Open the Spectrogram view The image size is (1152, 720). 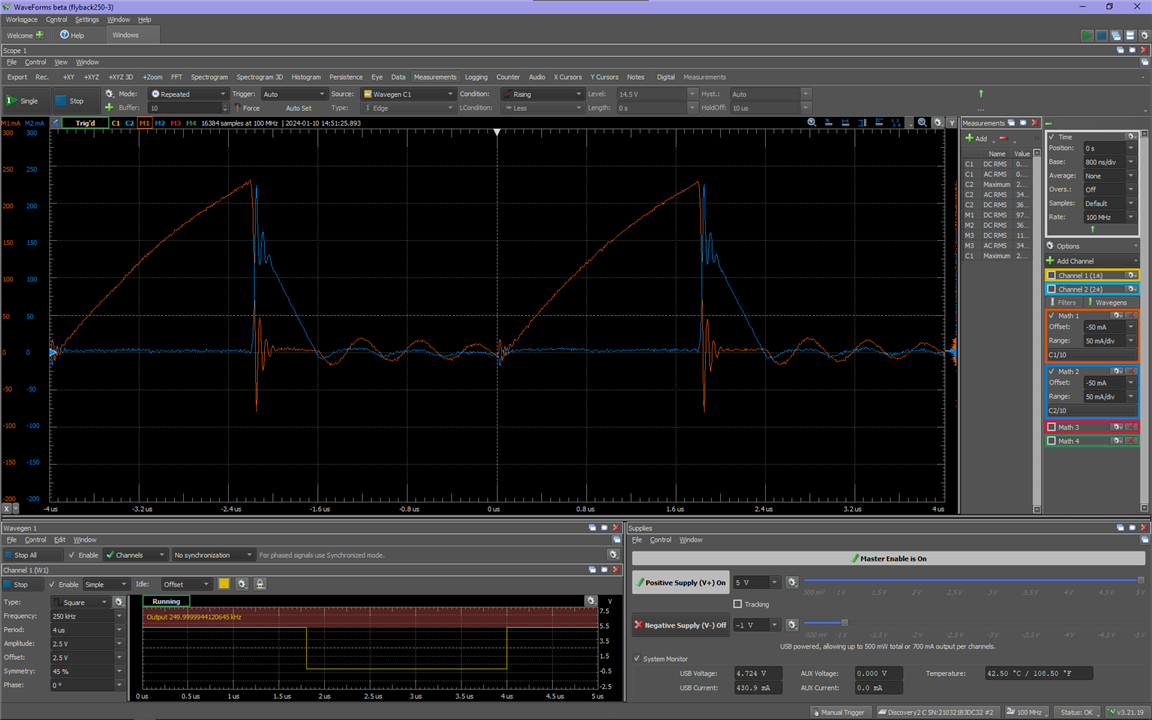pyautogui.click(x=209, y=76)
